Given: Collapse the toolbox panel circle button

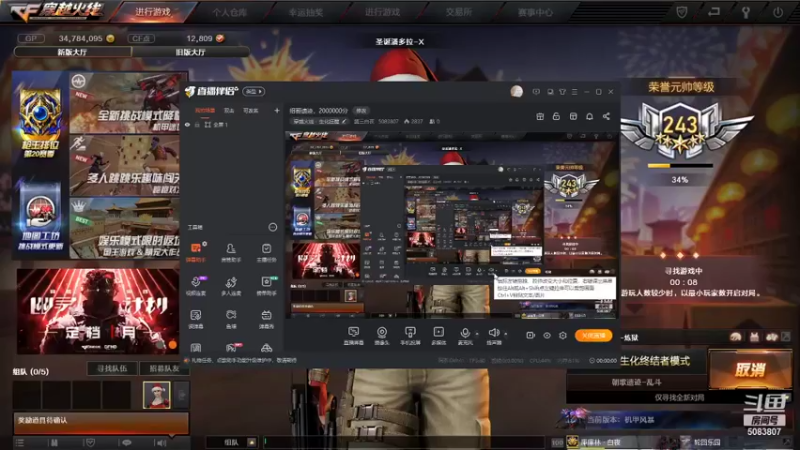Looking at the screenshot, I should [x=272, y=227].
